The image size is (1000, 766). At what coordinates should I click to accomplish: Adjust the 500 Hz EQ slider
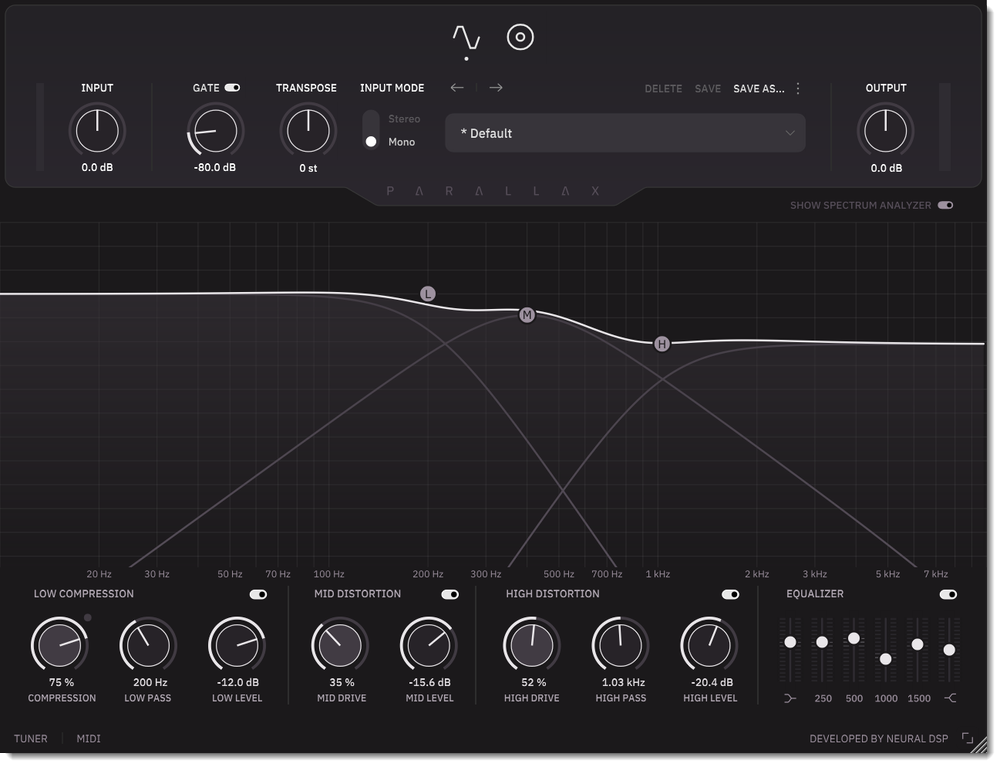(854, 638)
